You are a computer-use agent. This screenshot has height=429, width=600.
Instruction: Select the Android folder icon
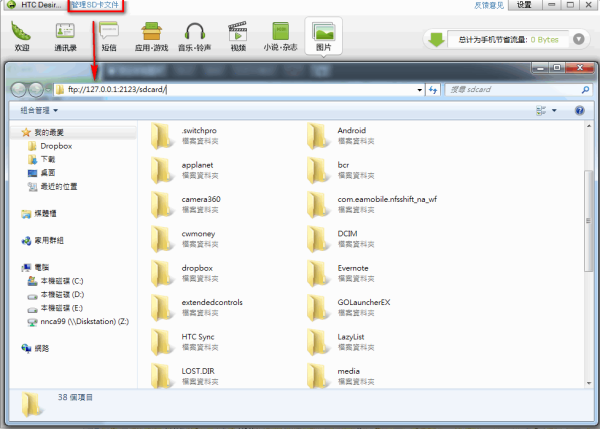pyautogui.click(x=318, y=136)
